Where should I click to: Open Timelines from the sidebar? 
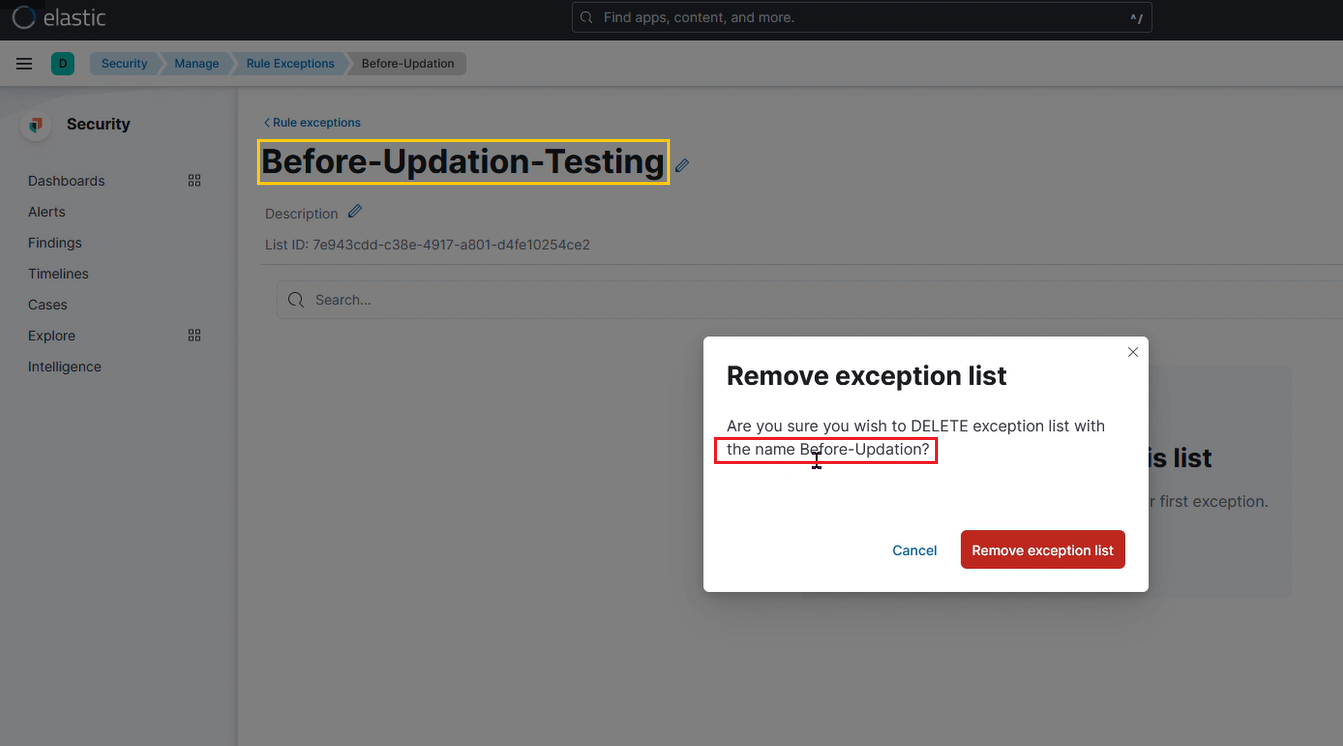click(58, 273)
